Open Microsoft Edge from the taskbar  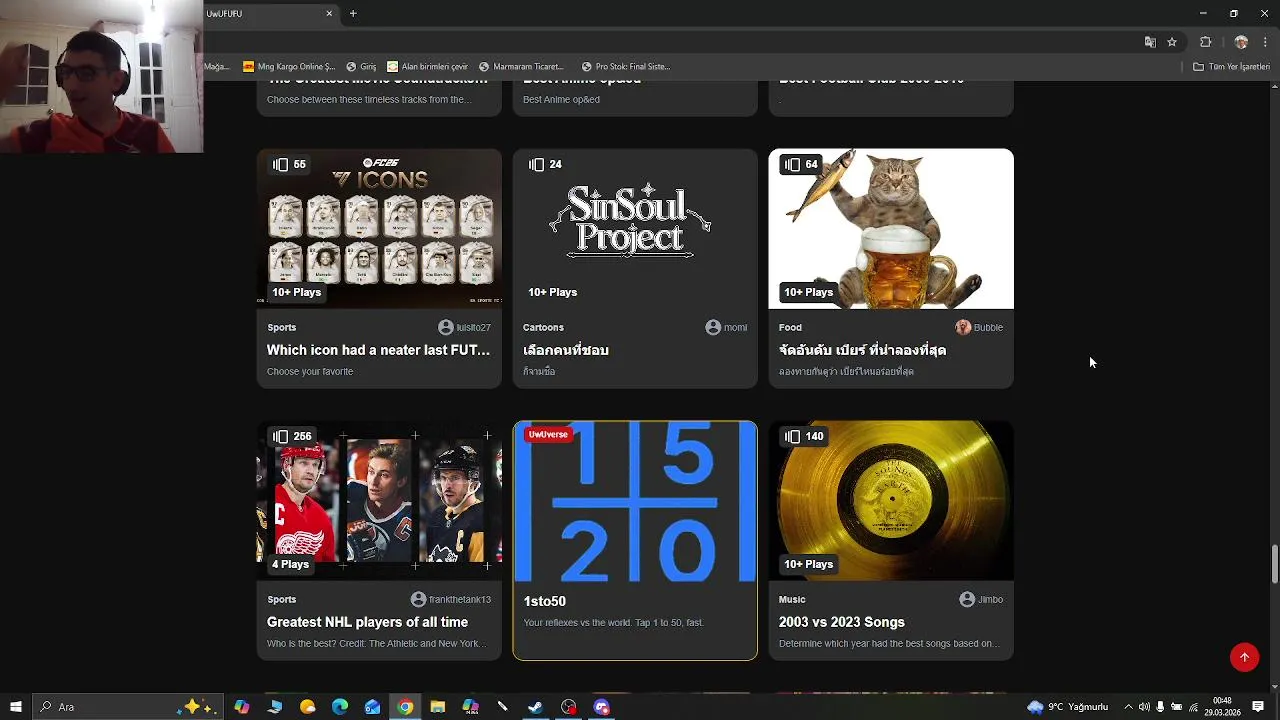(340, 707)
